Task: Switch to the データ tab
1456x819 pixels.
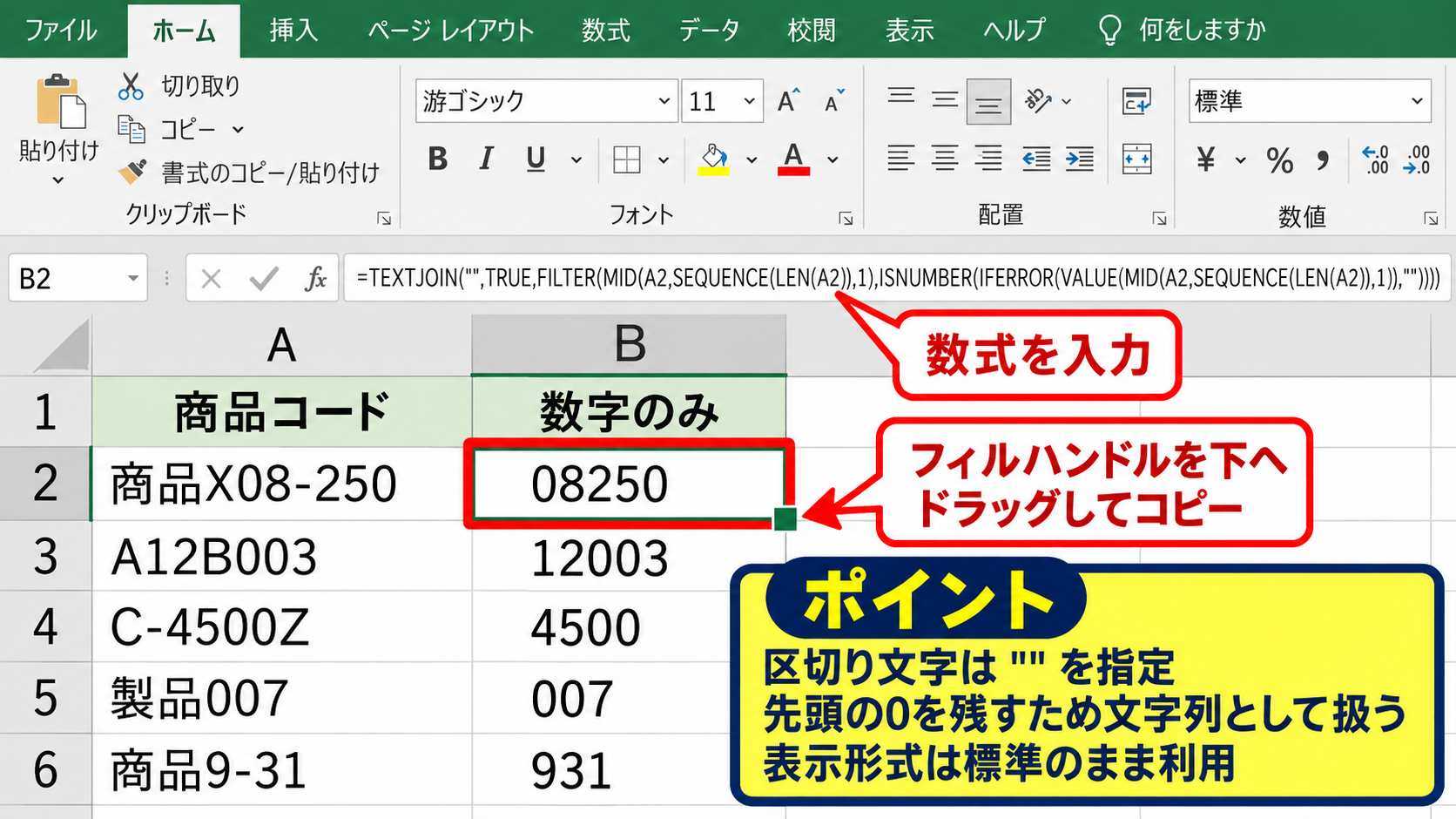Action: tap(709, 30)
